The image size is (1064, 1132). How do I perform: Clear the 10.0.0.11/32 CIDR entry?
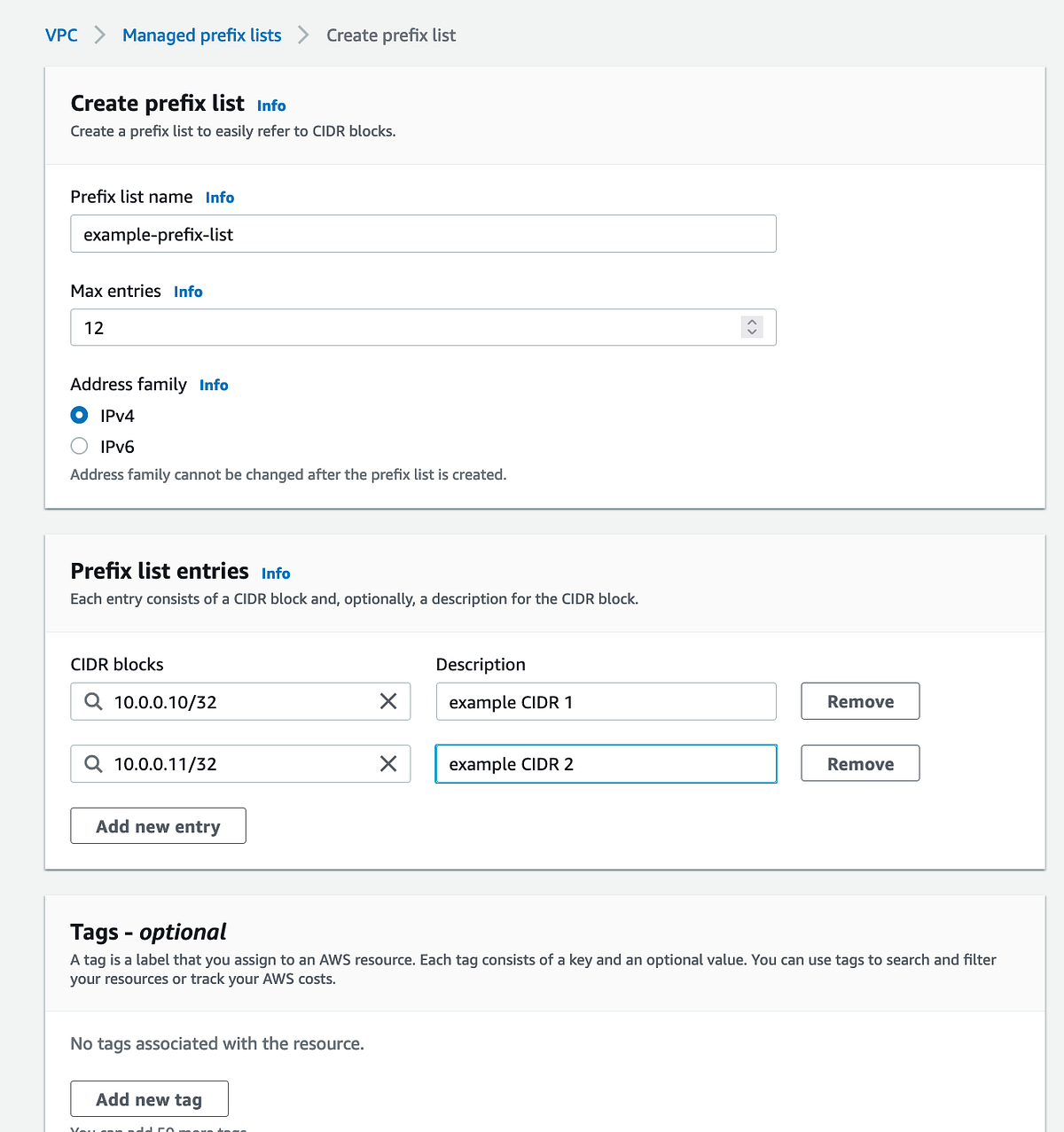pos(387,763)
